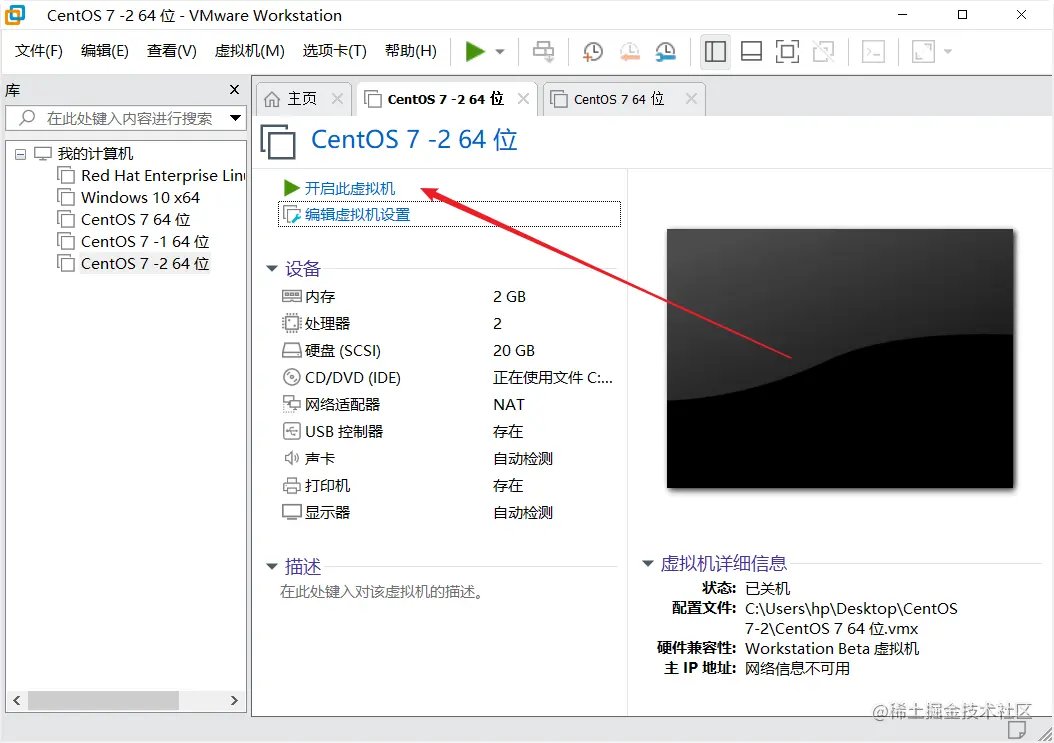Click the black VM screen preview

point(840,358)
